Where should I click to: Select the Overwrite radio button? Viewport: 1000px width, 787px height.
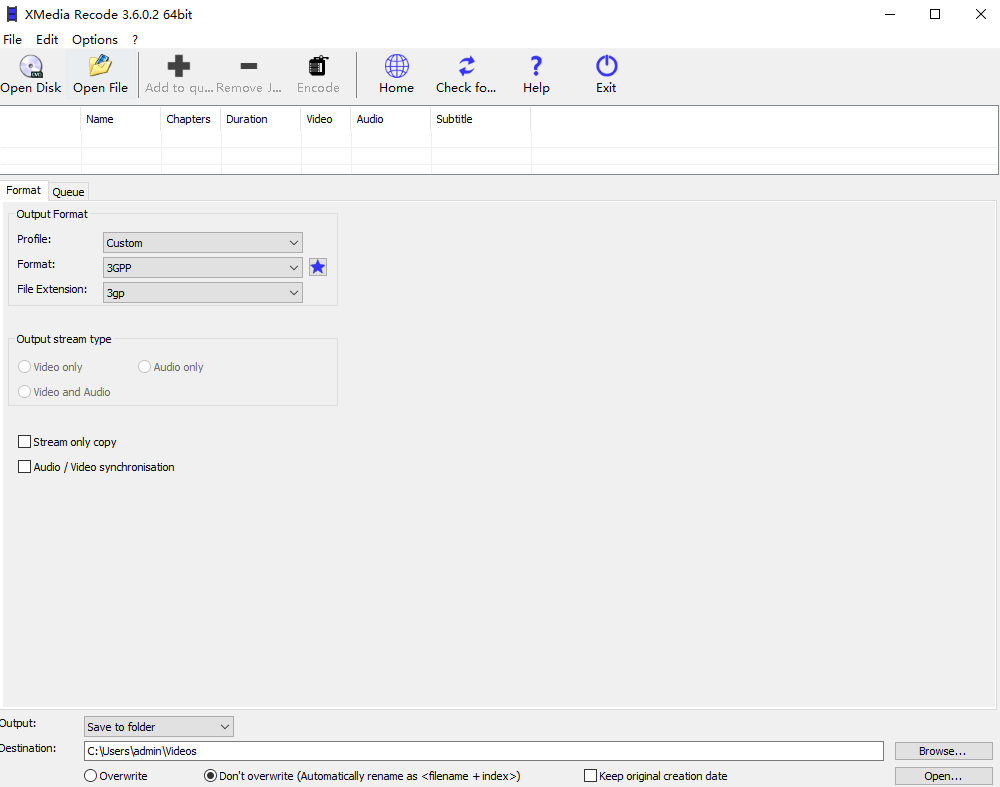[90, 775]
